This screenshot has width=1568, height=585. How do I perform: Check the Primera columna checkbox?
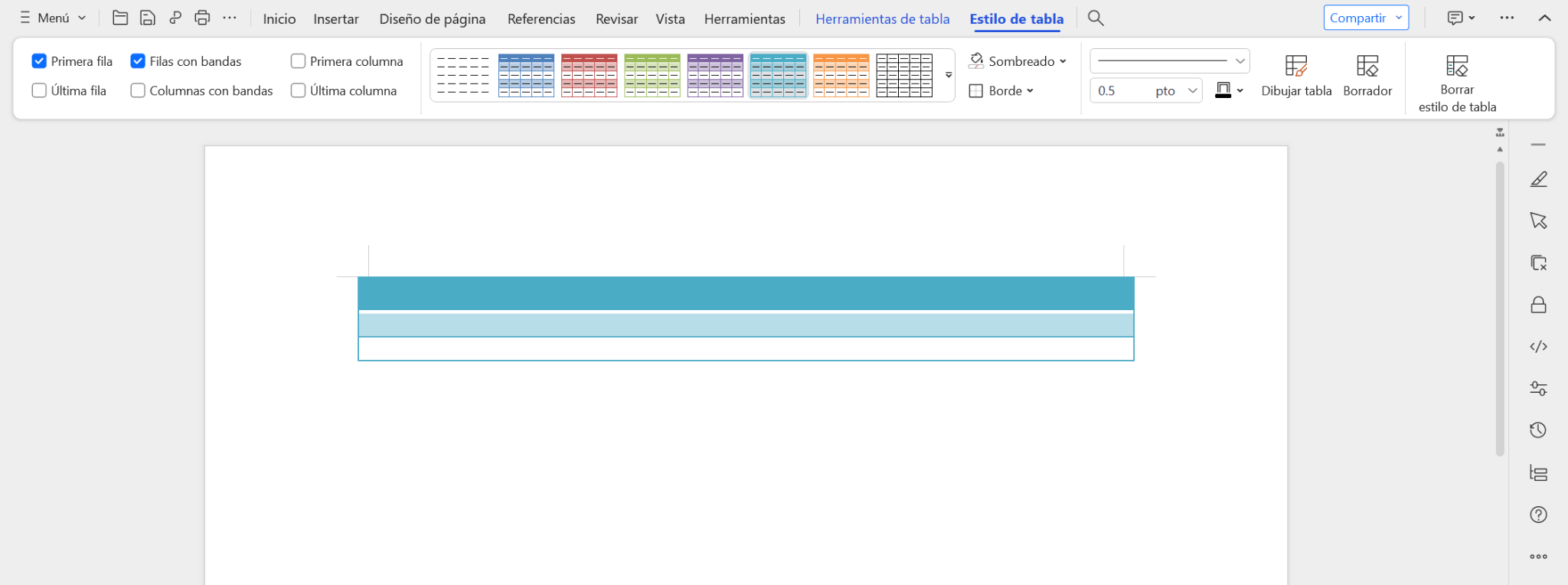(299, 60)
